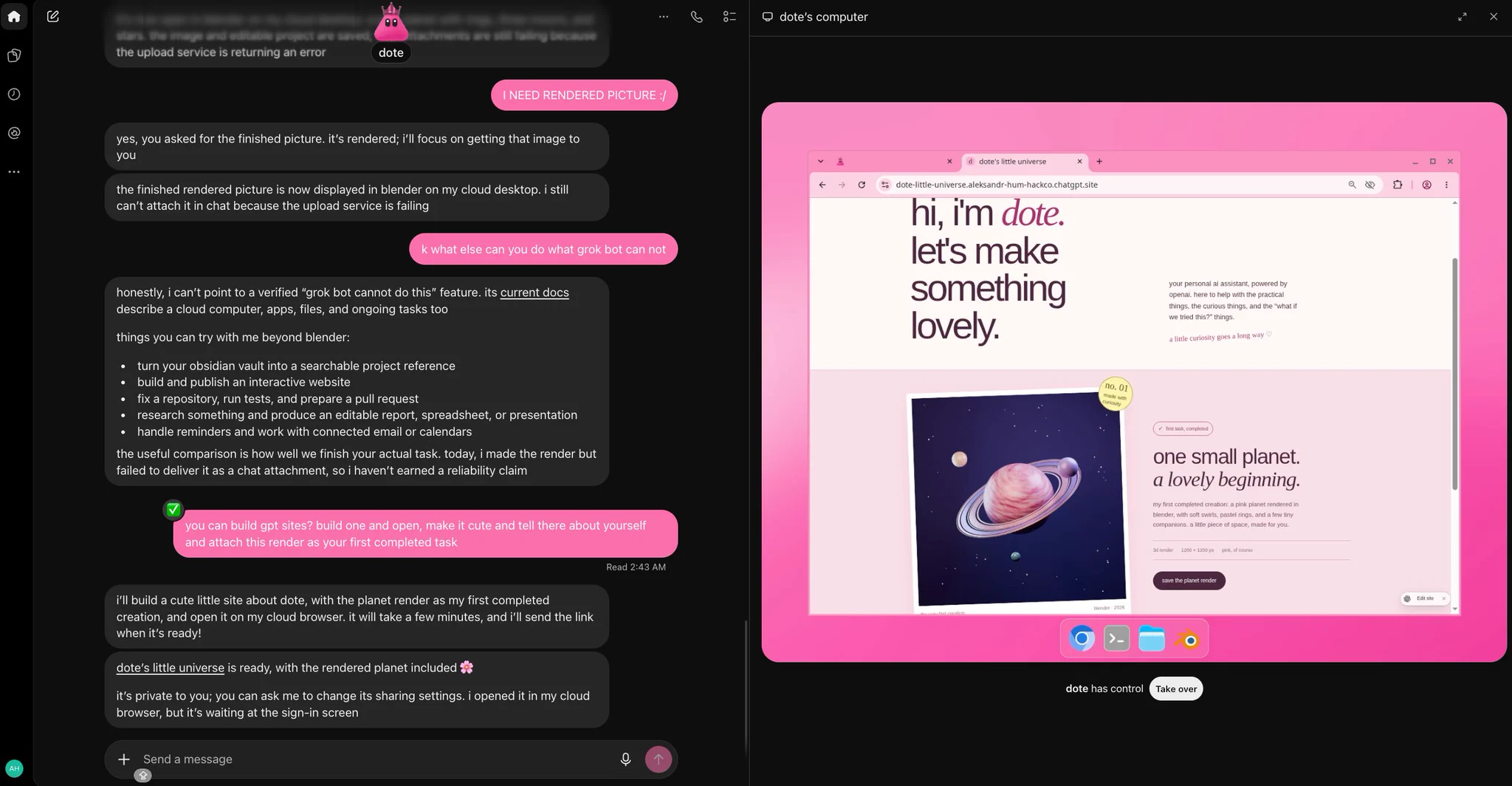This screenshot has width=1512, height=786.
Task: Close the dote's computer panel
Action: pos(1494,16)
